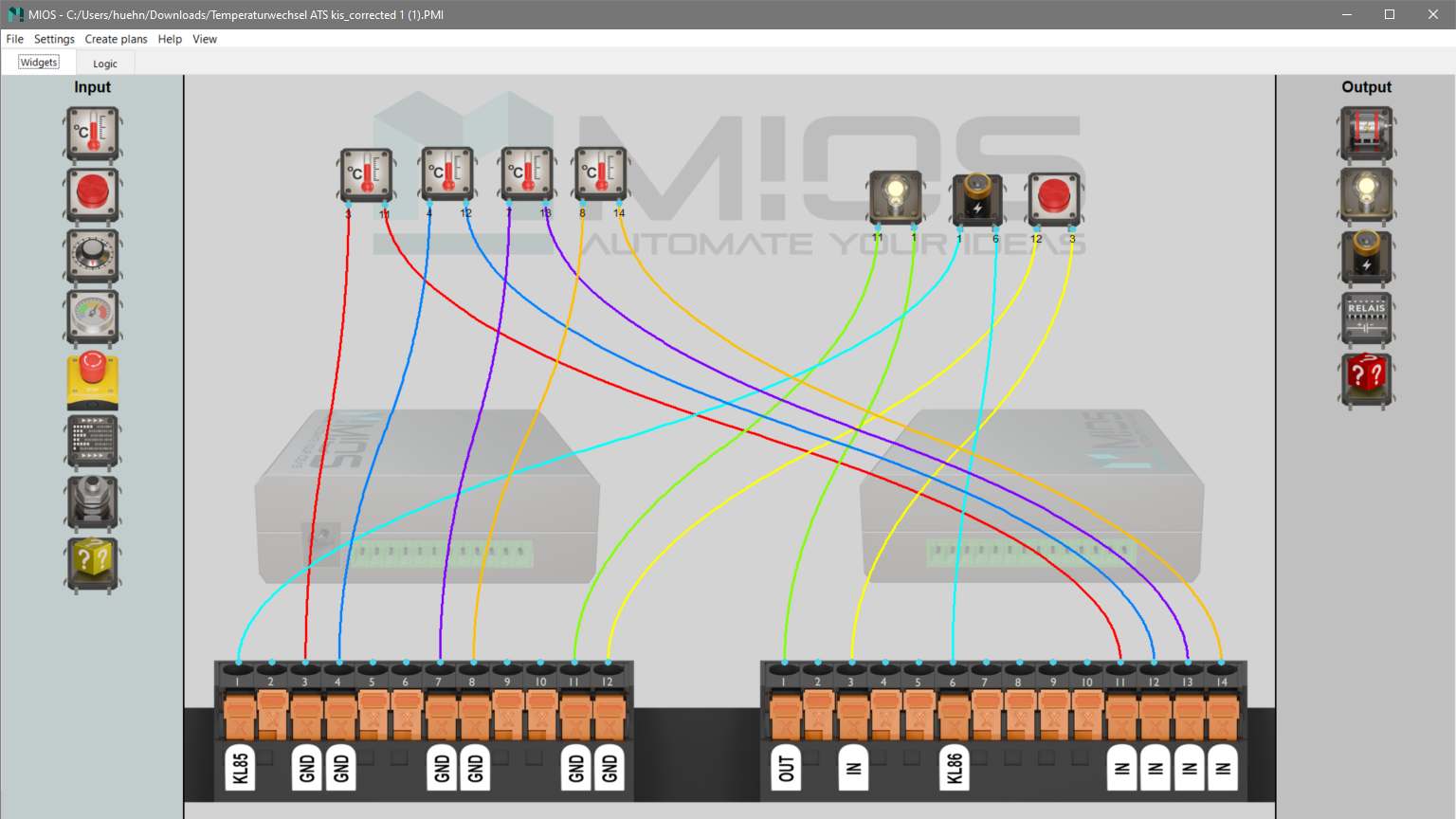Viewport: 1456px width, 819px height.
Task: Click the KL85 terminal label on left connector
Action: click(241, 768)
